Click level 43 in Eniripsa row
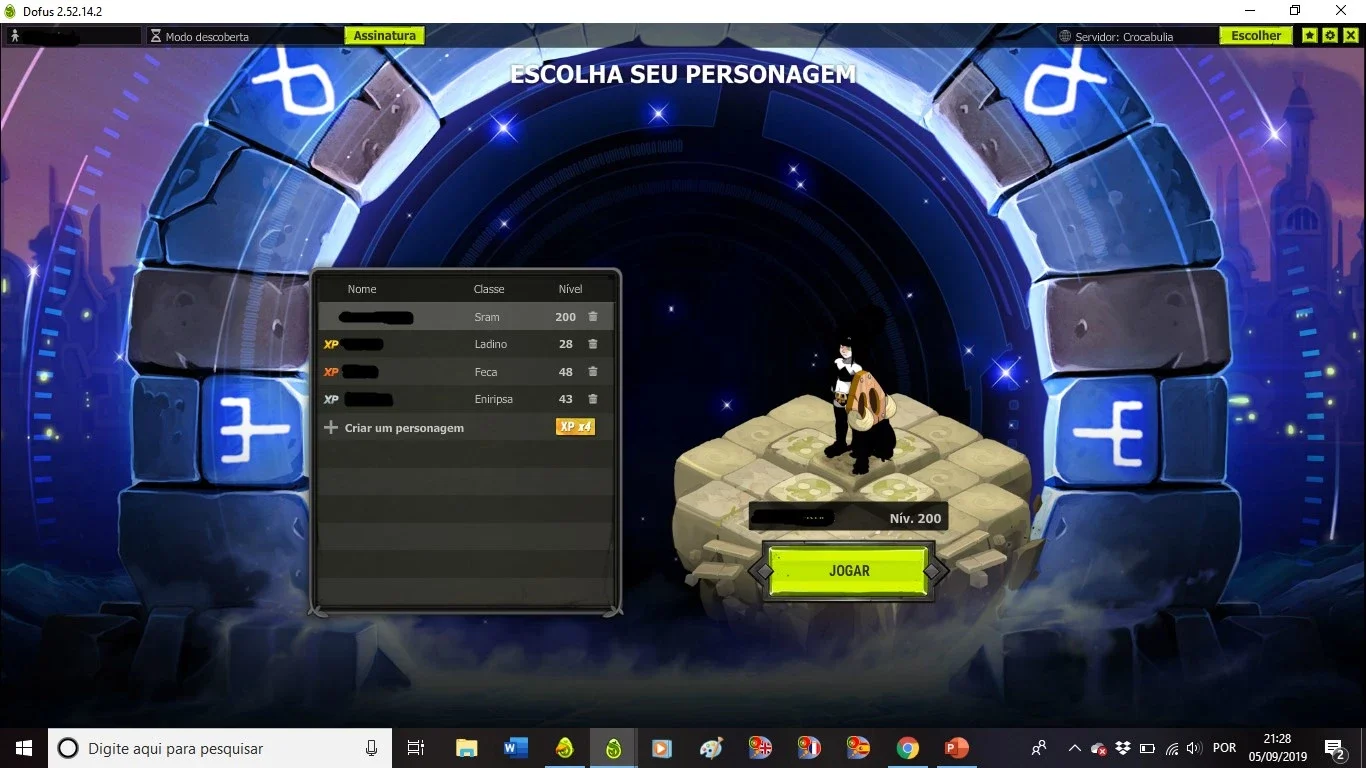The image size is (1366, 768). [566, 399]
